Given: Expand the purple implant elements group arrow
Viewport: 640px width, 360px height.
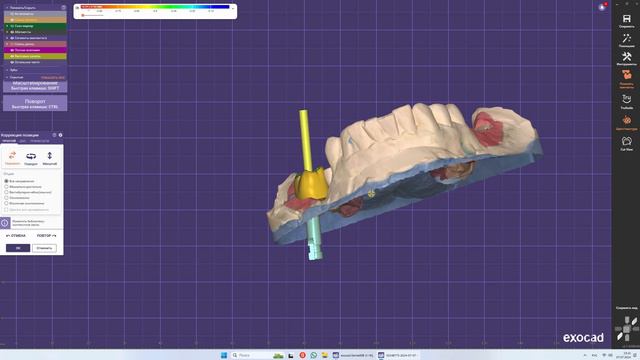Looking at the screenshot, I should (x=7, y=38).
